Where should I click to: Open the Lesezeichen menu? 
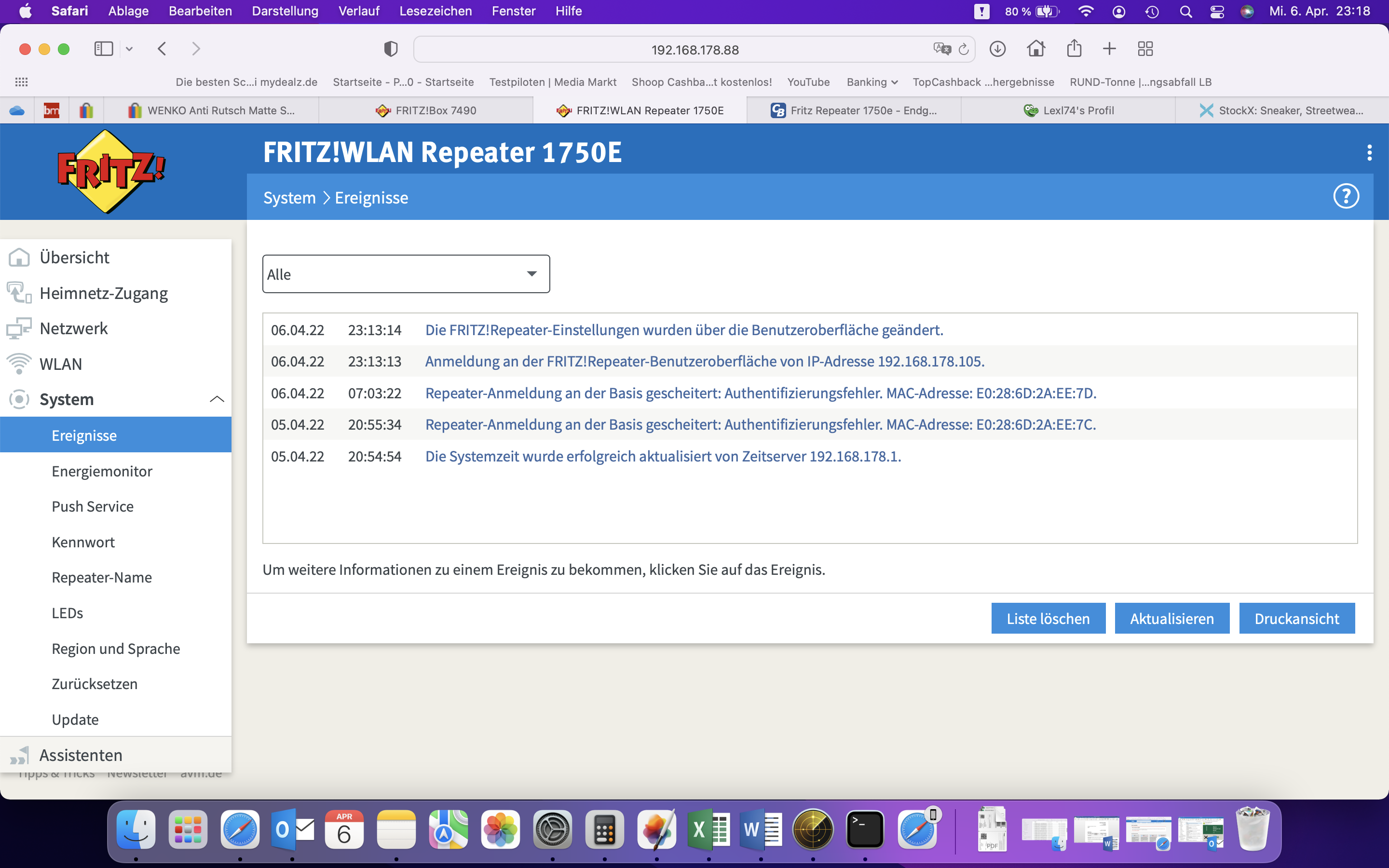[x=435, y=11]
